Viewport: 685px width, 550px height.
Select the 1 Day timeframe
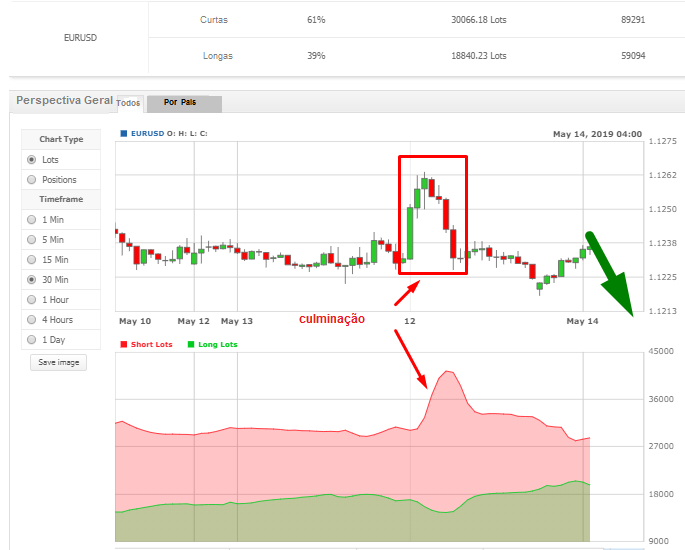pyautogui.click(x=32, y=340)
